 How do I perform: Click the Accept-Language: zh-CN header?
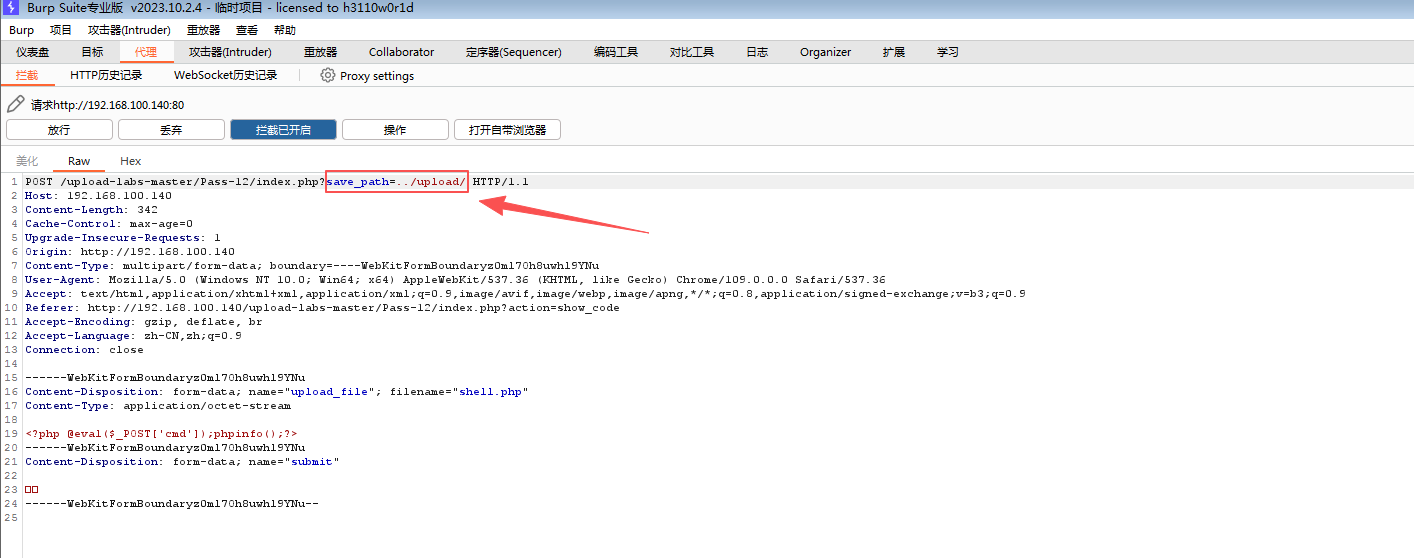[133, 336]
